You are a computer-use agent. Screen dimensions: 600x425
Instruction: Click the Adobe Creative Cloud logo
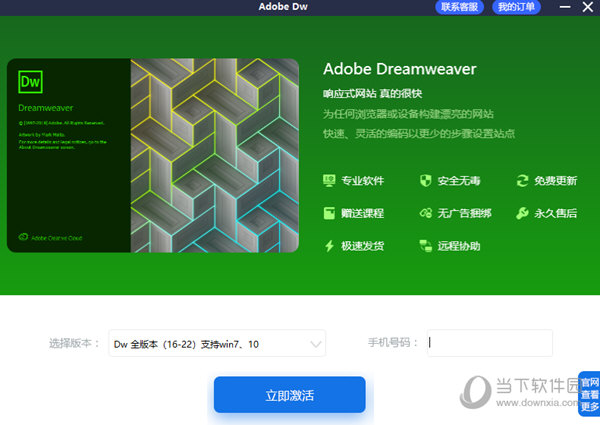pos(24,238)
